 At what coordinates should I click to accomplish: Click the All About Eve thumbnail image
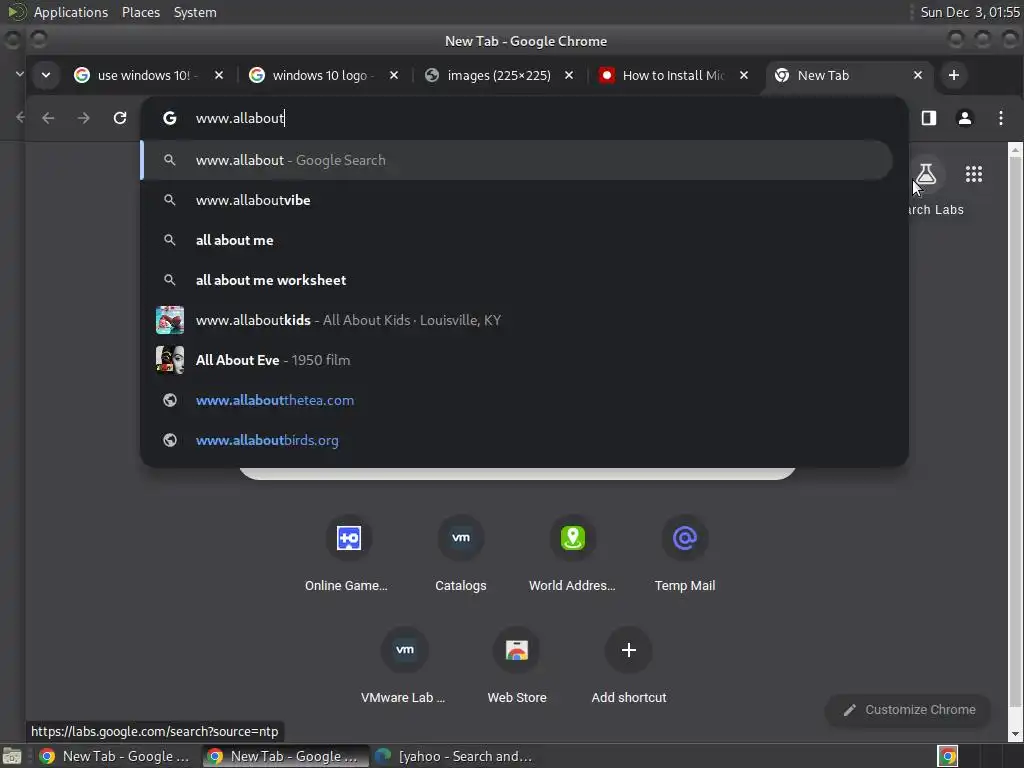170,360
